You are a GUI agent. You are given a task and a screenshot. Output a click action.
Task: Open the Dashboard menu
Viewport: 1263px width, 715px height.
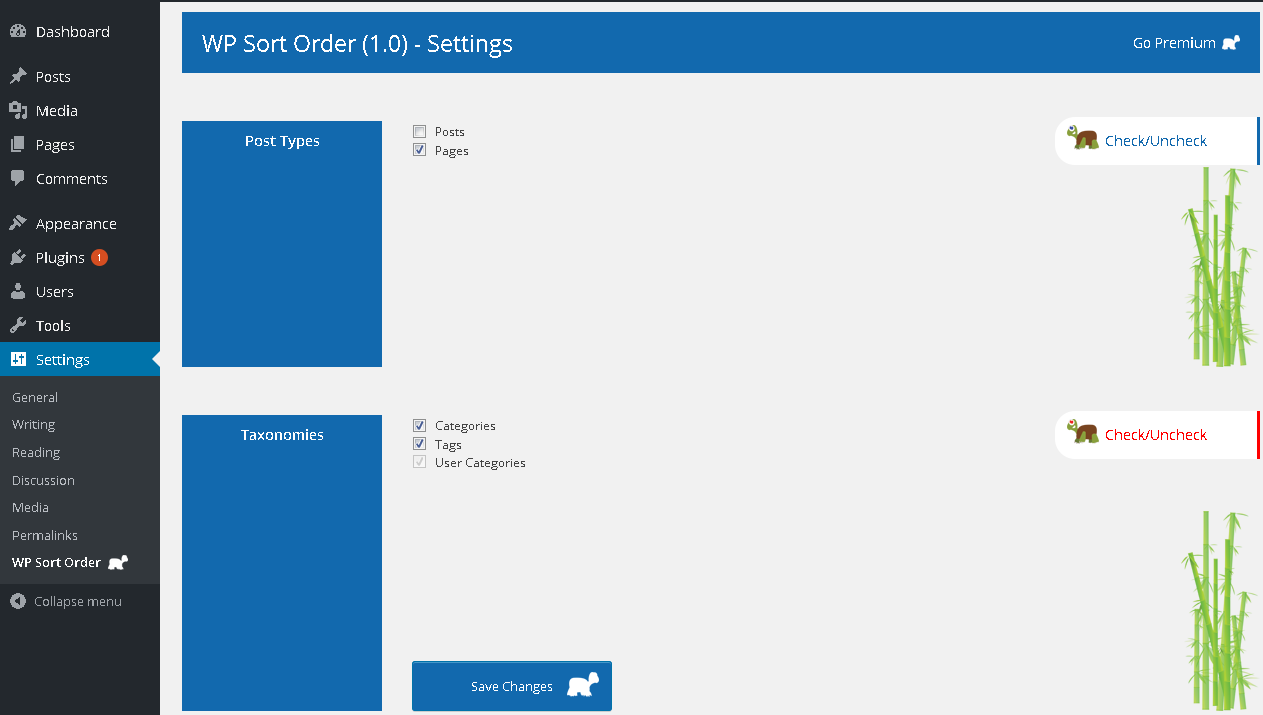pyautogui.click(x=80, y=31)
